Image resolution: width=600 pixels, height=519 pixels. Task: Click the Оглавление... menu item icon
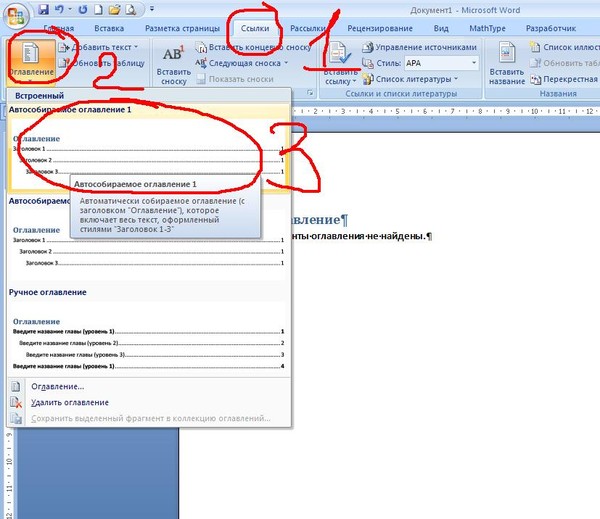tap(16, 387)
